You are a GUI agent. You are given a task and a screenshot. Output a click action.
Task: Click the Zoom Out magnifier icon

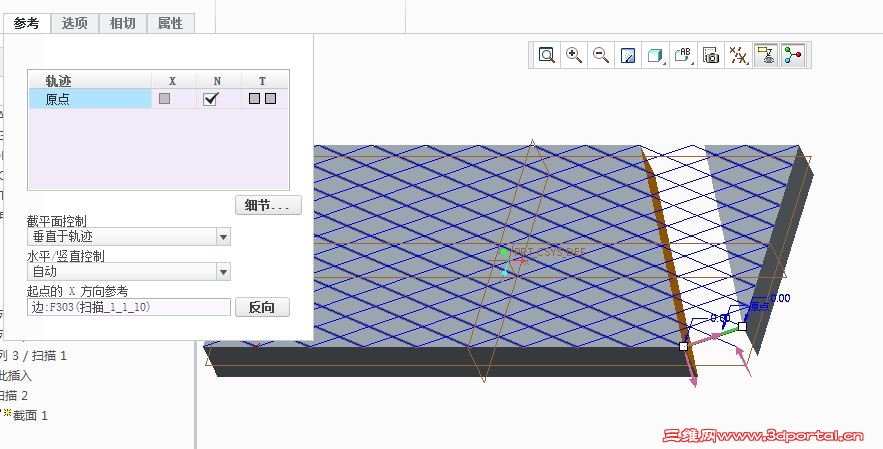tap(601, 55)
